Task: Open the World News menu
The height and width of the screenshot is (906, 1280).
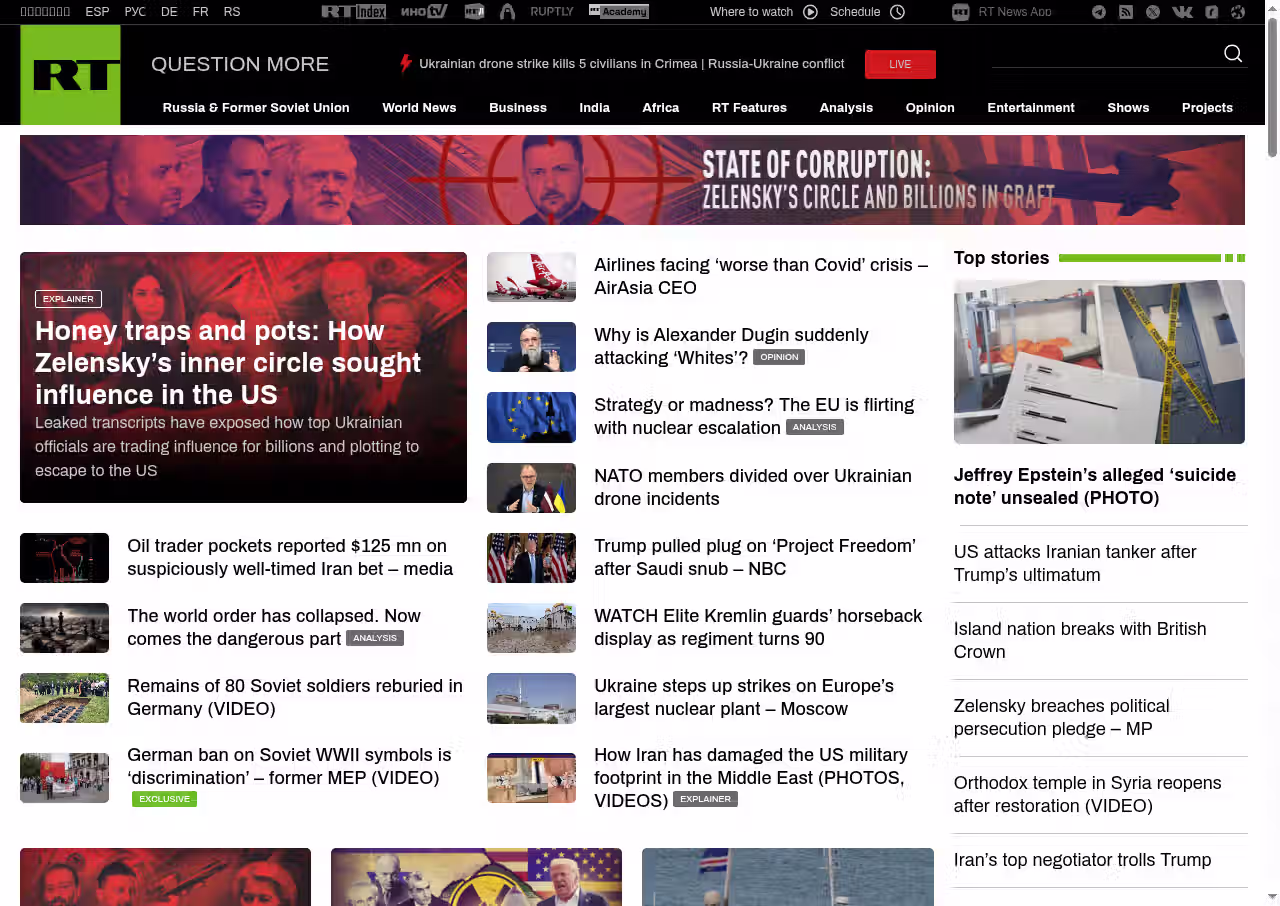Action: click(419, 108)
